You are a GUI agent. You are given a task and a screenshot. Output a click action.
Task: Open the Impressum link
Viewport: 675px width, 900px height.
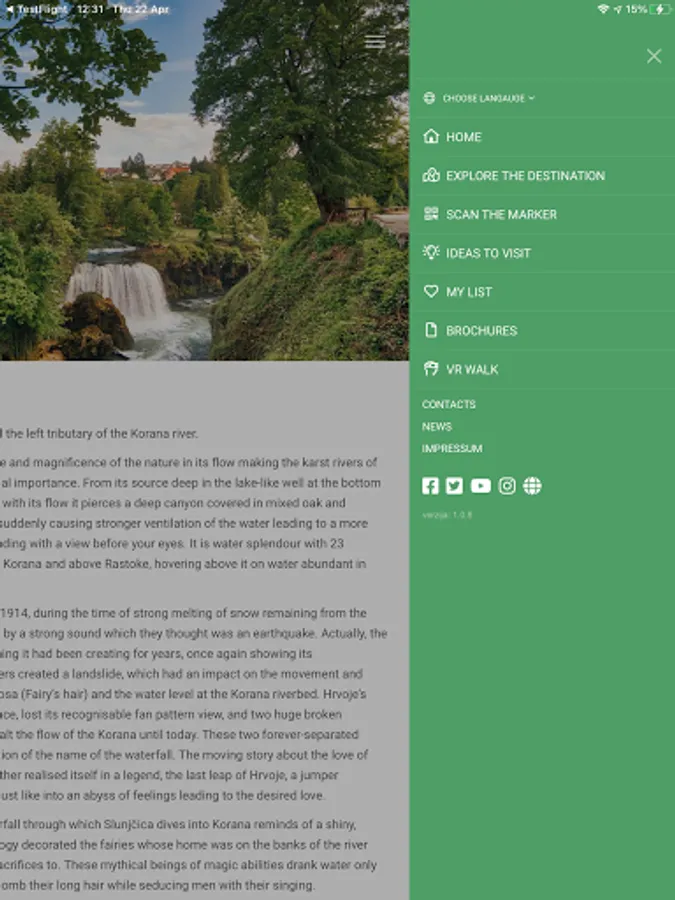click(x=452, y=448)
